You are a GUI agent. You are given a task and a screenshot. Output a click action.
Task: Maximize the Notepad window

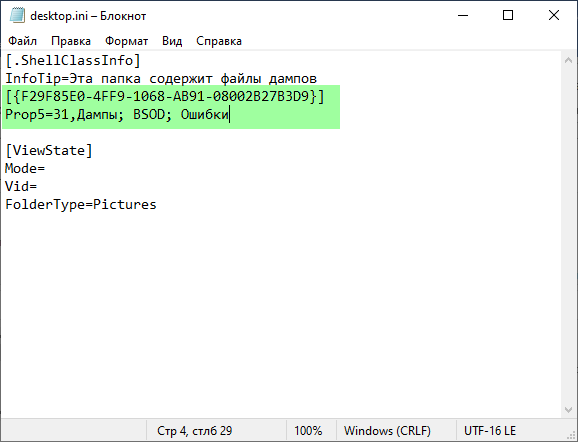[x=508, y=15]
